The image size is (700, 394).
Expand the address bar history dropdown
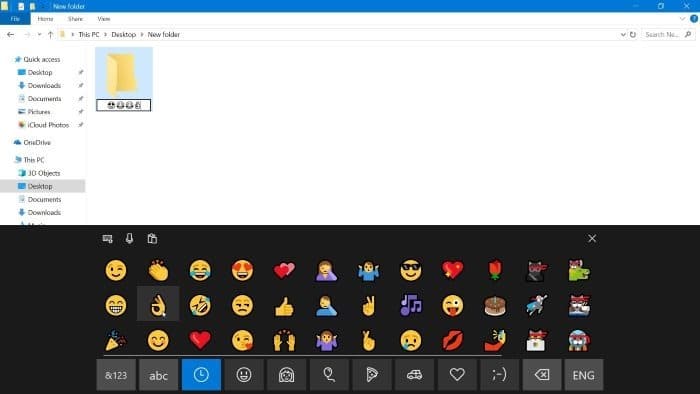[623, 34]
